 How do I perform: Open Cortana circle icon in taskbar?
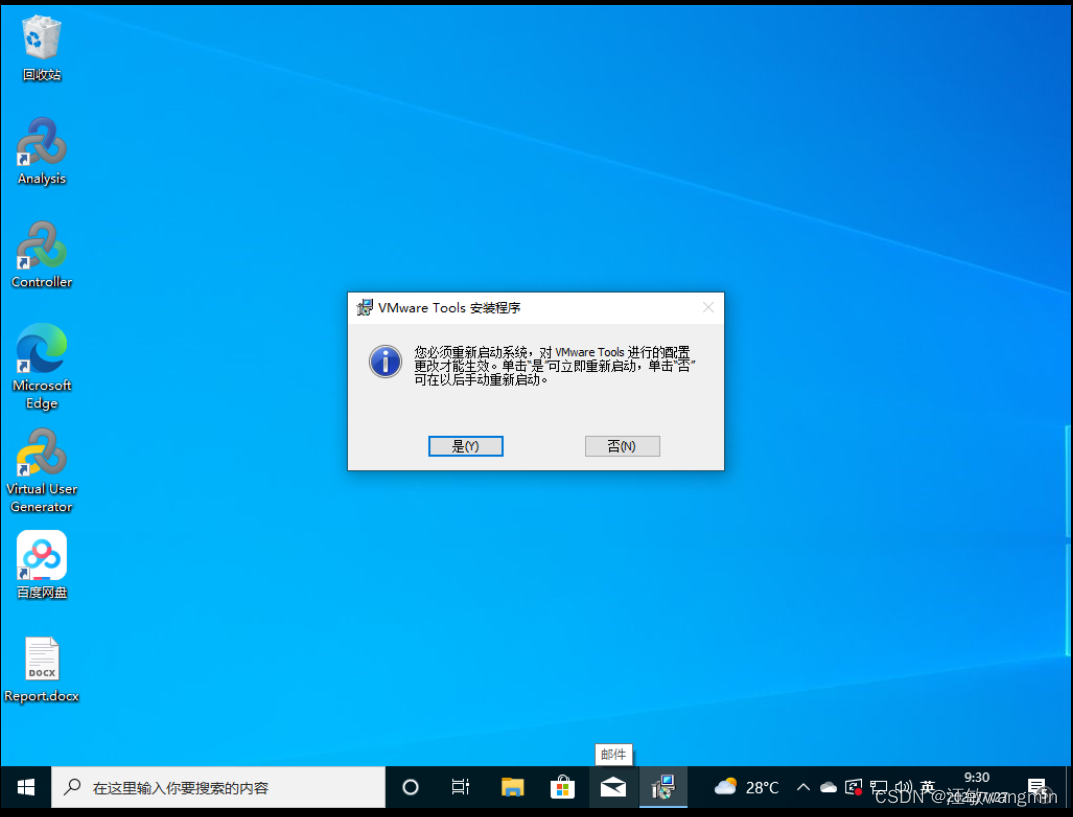coord(411,788)
